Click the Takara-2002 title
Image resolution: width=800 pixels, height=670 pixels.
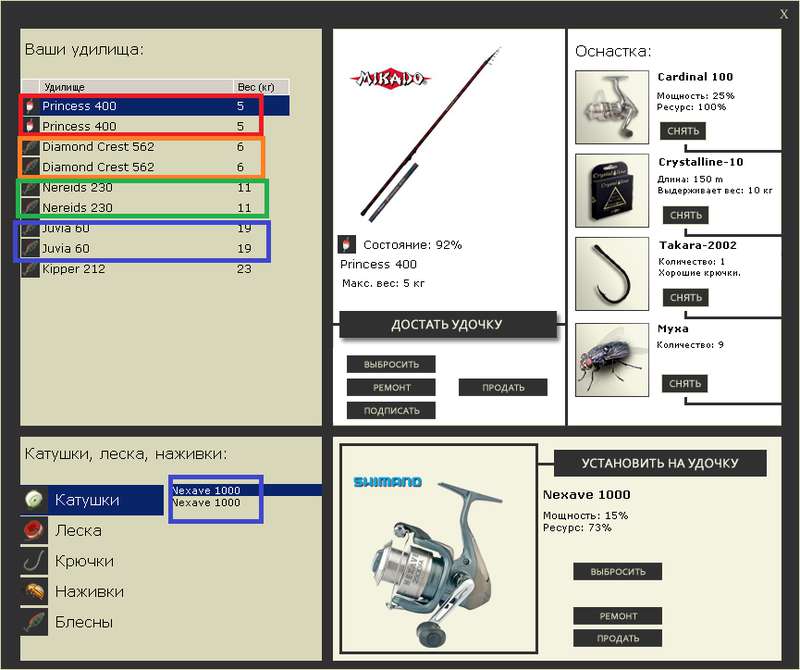(697, 245)
